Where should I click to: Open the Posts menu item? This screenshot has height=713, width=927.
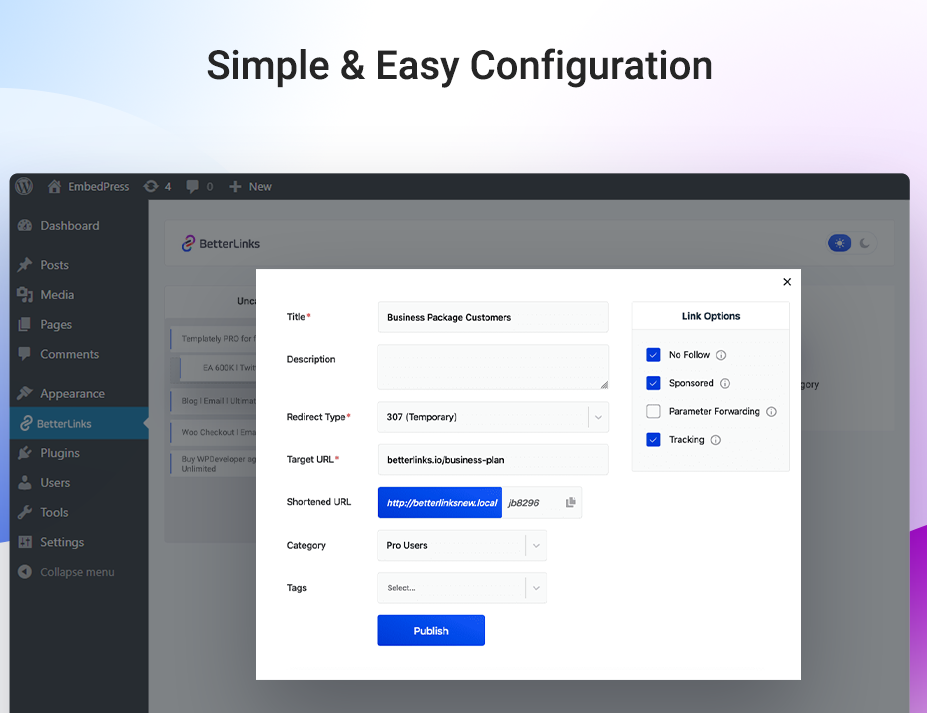(x=54, y=265)
